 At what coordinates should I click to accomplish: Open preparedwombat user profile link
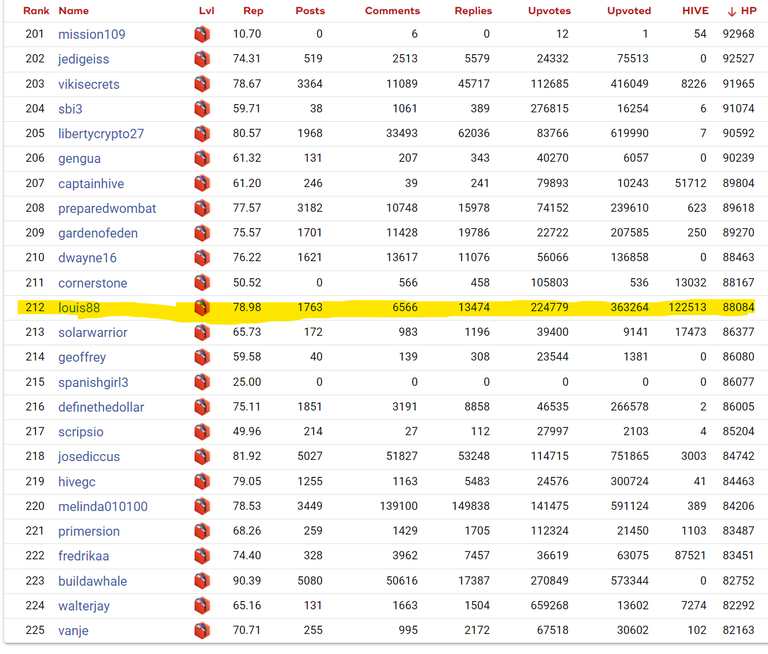pyautogui.click(x=107, y=209)
